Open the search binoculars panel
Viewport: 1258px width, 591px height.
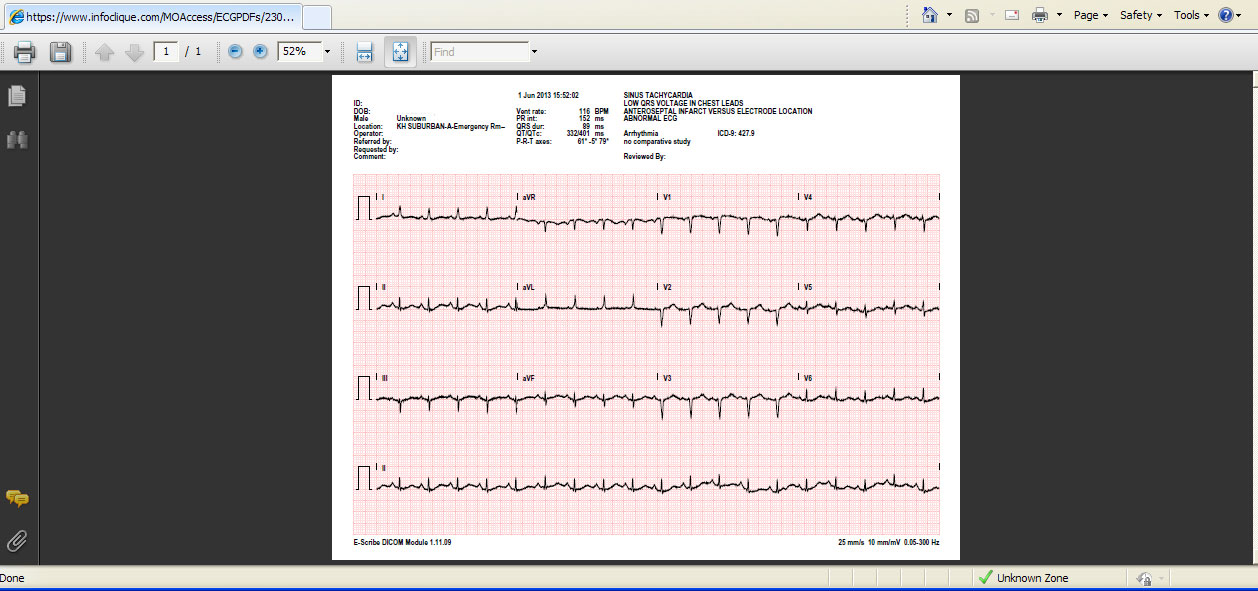point(17,140)
